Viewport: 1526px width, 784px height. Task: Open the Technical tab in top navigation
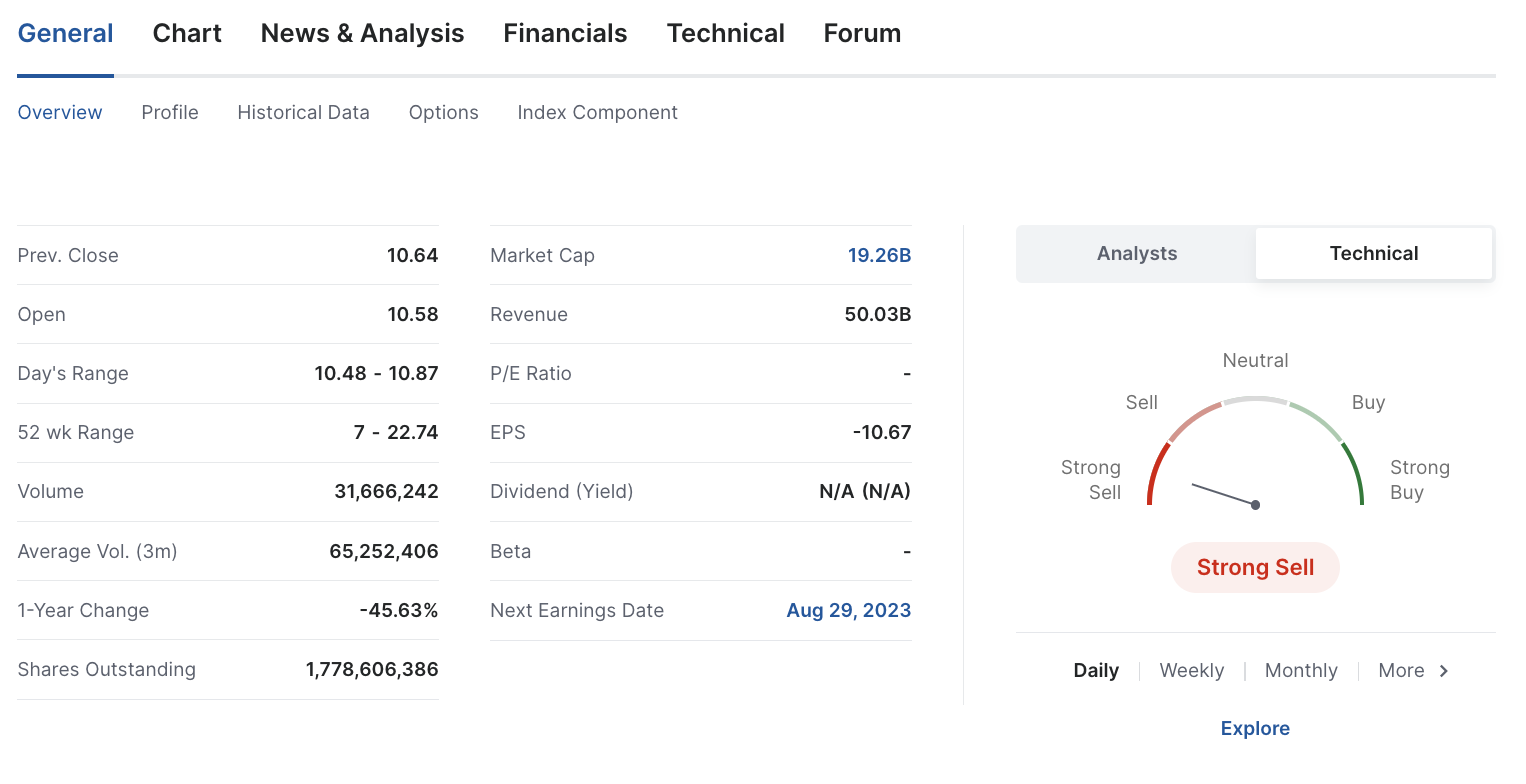(x=725, y=34)
